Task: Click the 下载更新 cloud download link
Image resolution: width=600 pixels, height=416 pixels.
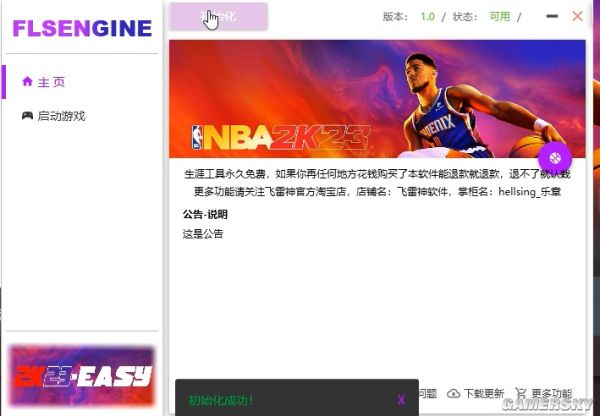Action: pyautogui.click(x=475, y=393)
